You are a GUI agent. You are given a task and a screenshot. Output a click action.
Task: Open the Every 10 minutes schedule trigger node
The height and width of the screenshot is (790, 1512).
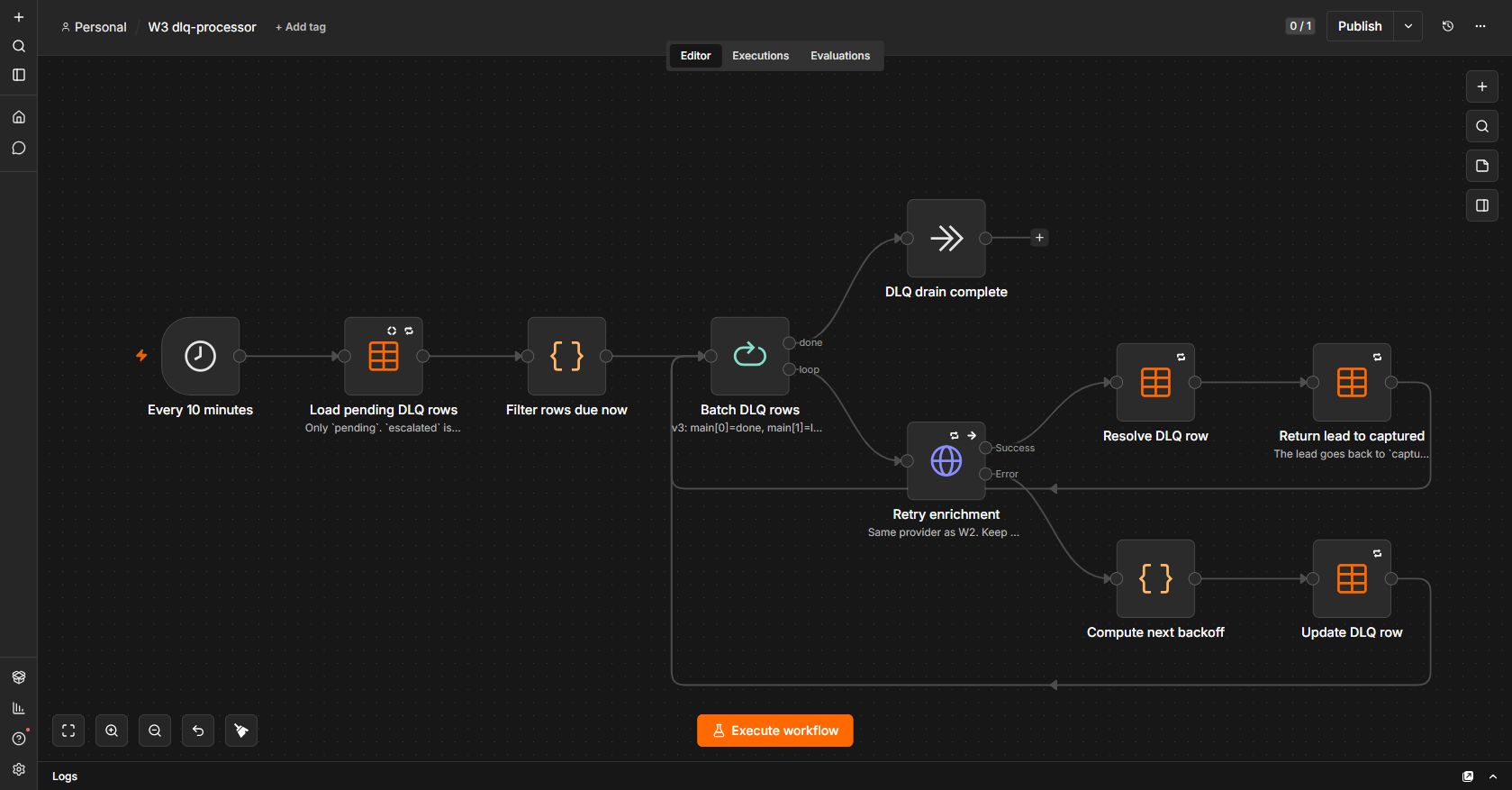point(200,356)
